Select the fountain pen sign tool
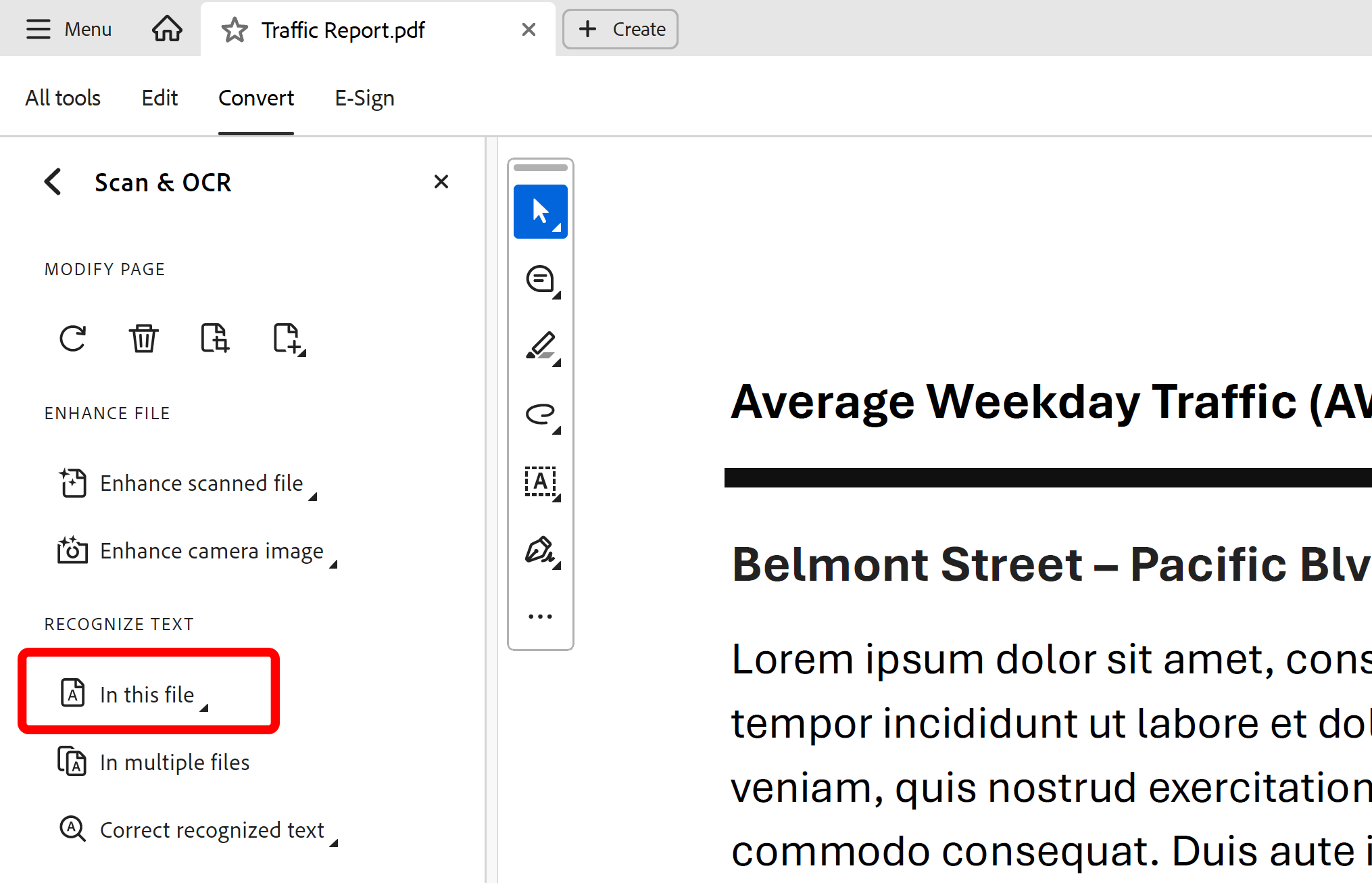Image resolution: width=1372 pixels, height=883 pixels. point(540,550)
